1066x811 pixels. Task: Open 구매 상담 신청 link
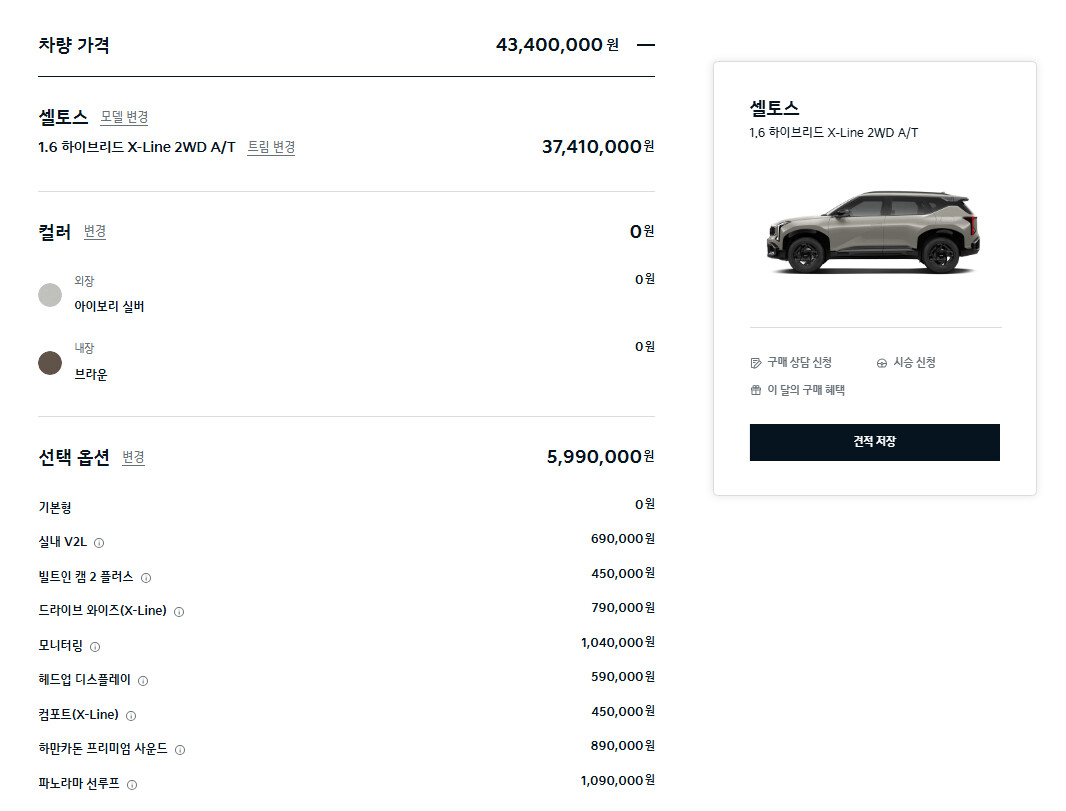coord(791,362)
